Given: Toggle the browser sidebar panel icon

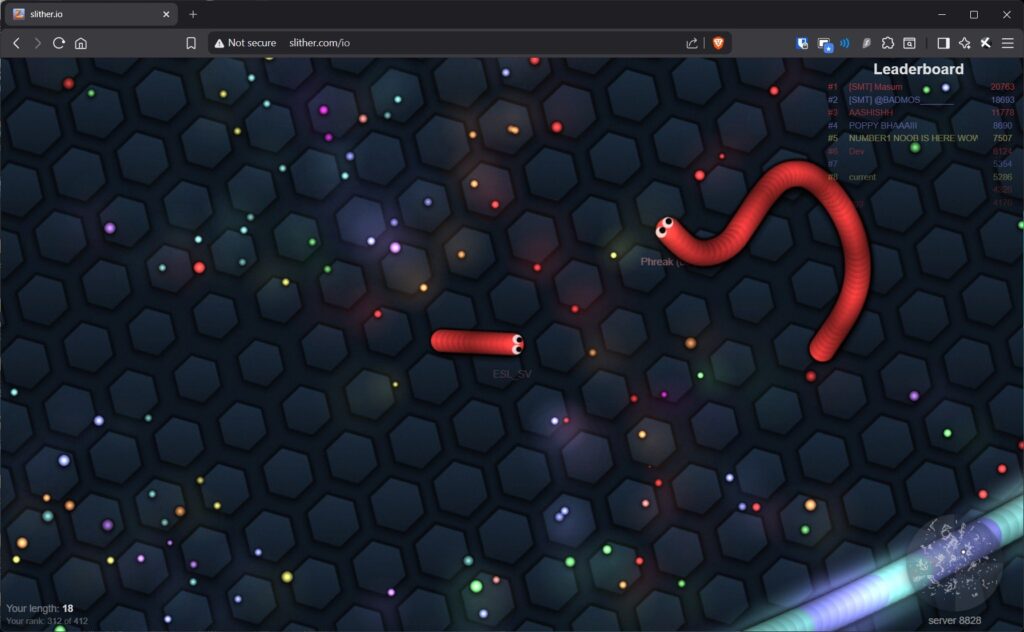Looking at the screenshot, I should (x=943, y=43).
